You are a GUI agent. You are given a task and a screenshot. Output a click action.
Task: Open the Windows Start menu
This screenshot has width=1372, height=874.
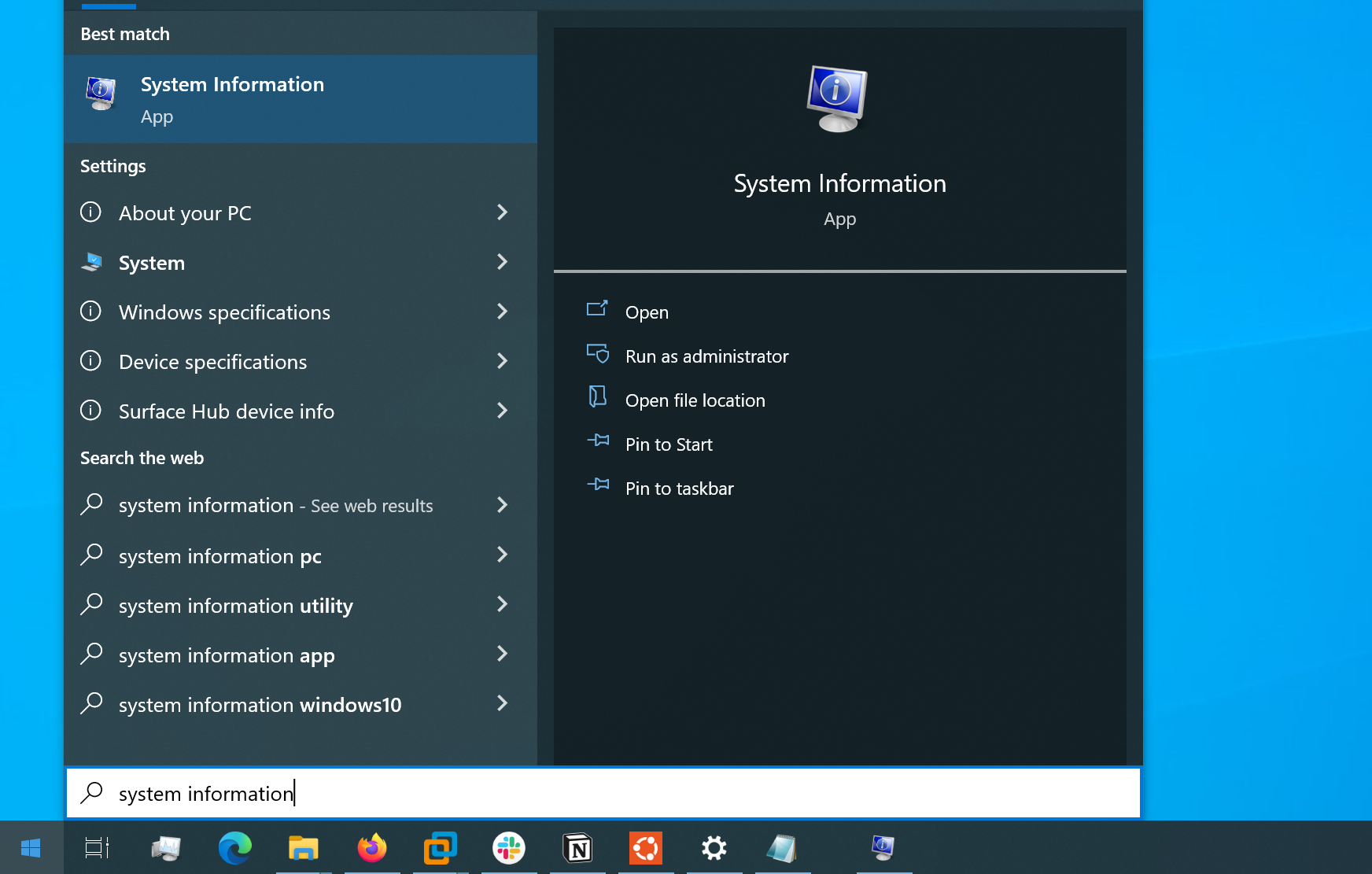point(31,847)
